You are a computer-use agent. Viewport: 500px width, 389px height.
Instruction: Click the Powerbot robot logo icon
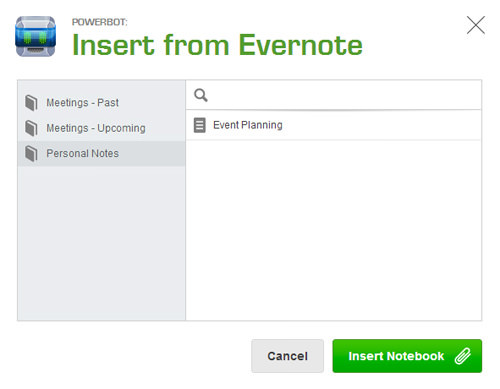pyautogui.click(x=35, y=36)
